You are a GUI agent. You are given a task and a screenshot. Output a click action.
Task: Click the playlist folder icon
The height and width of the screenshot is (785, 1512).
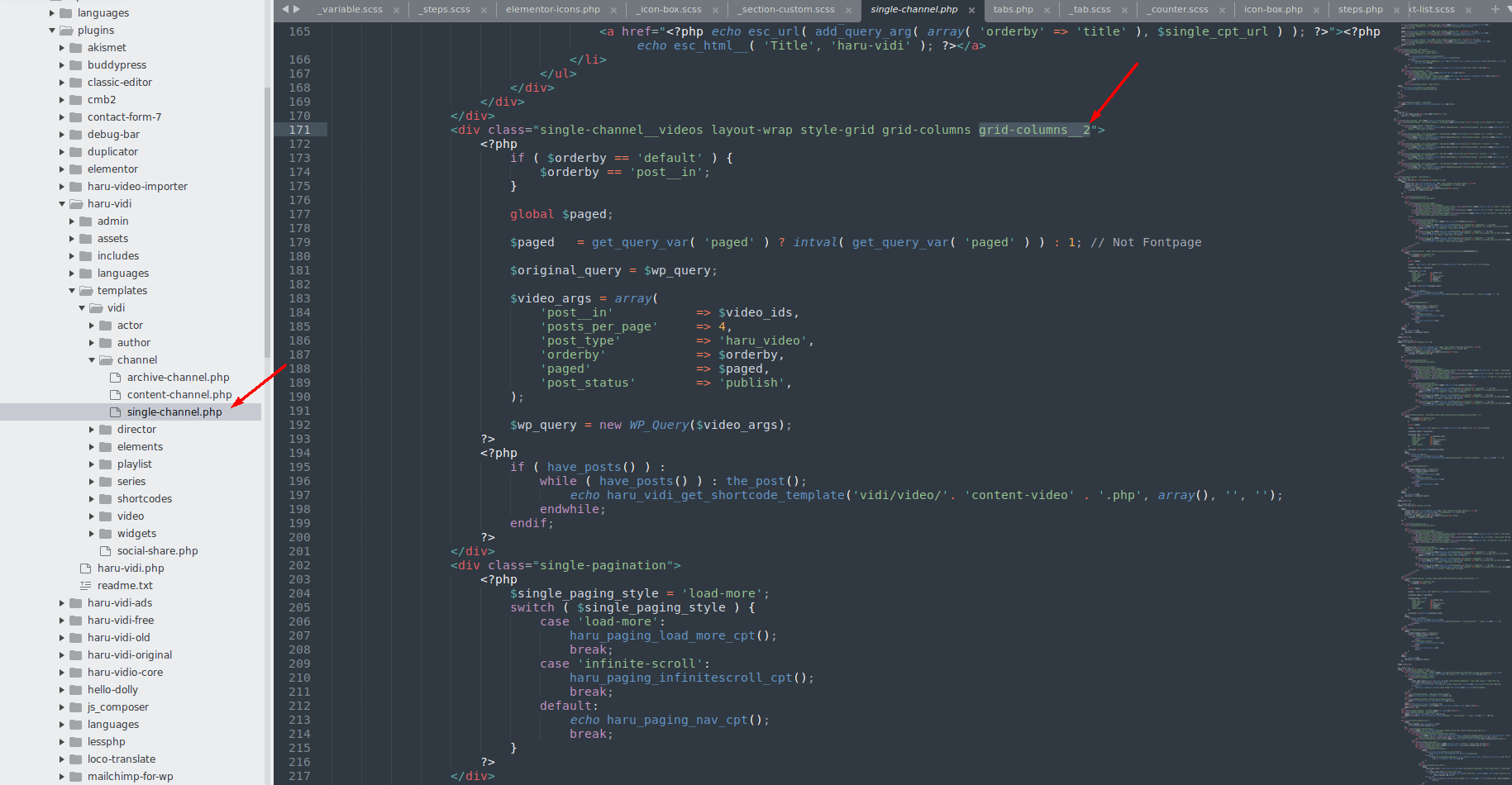(106, 464)
